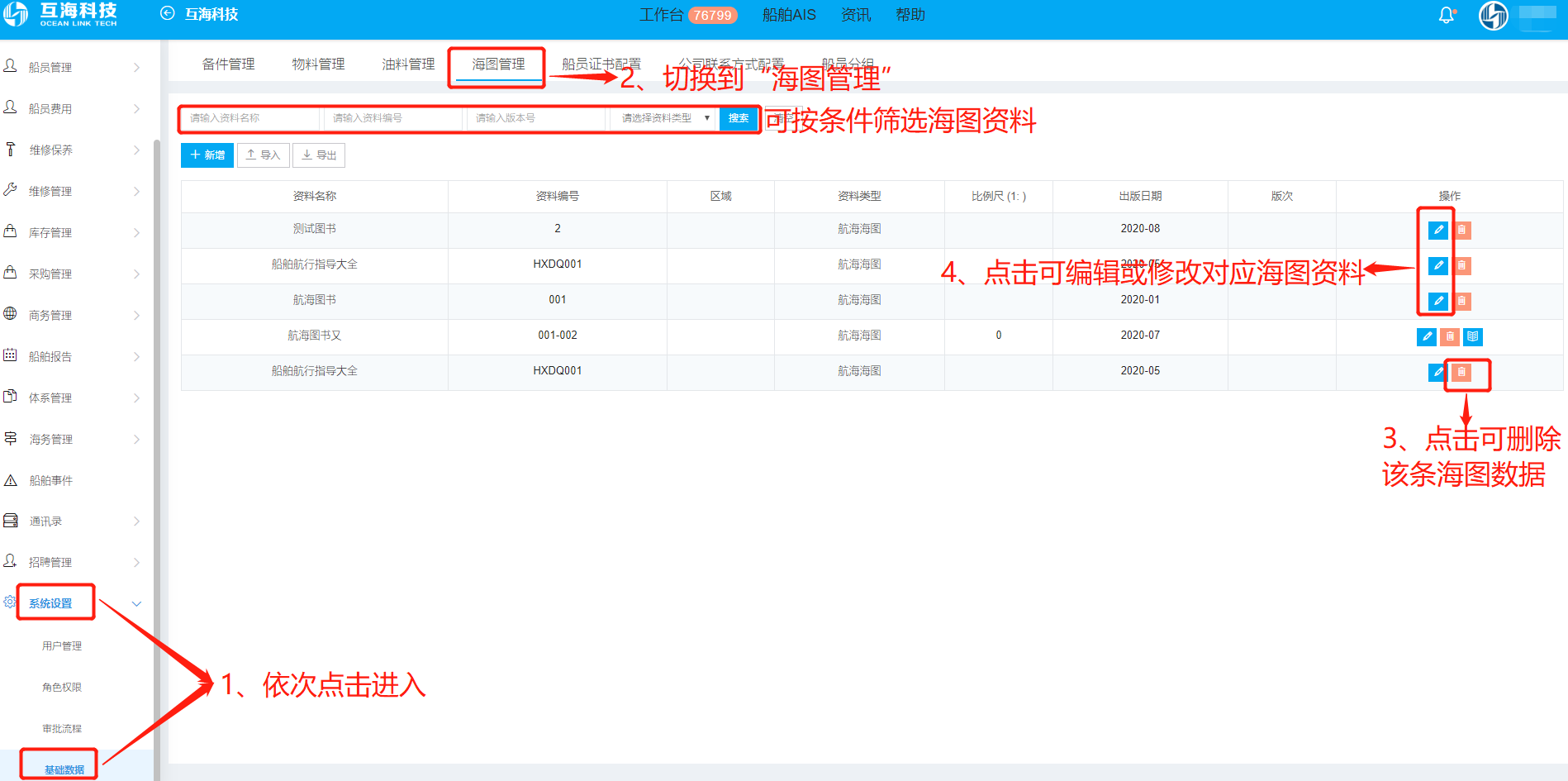Expand the 库存管理 chevron

[137, 232]
